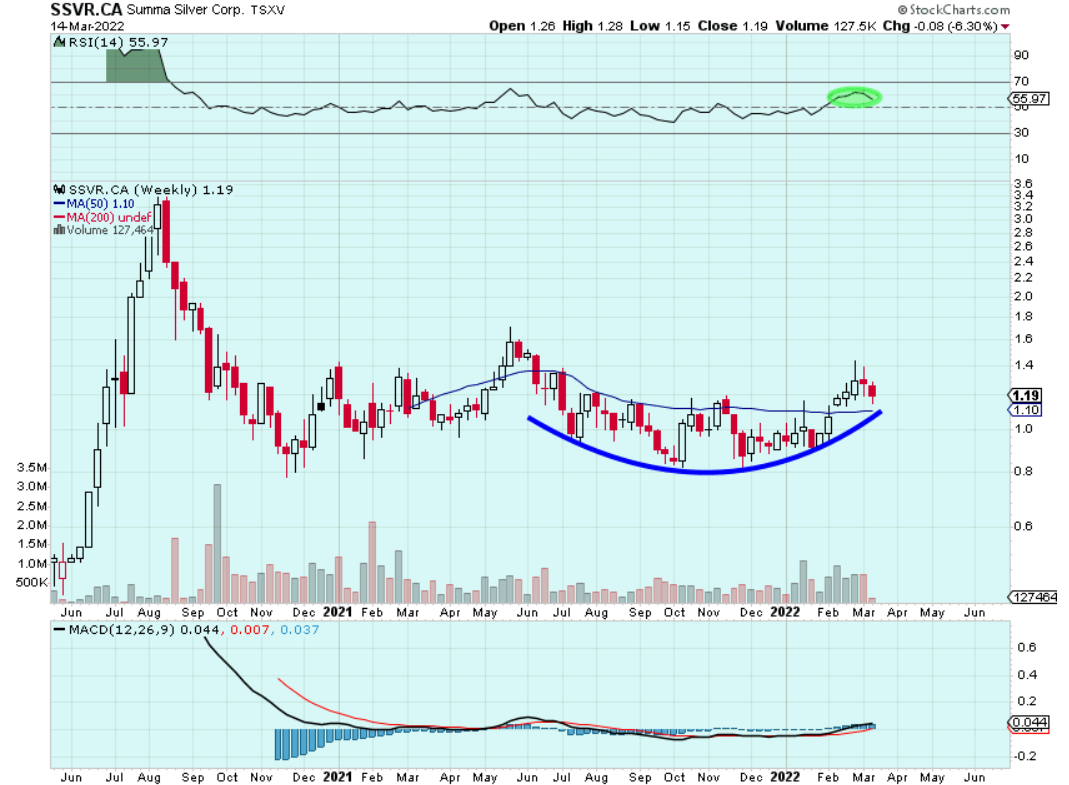Click the MA(200) undef legend text

point(108,218)
